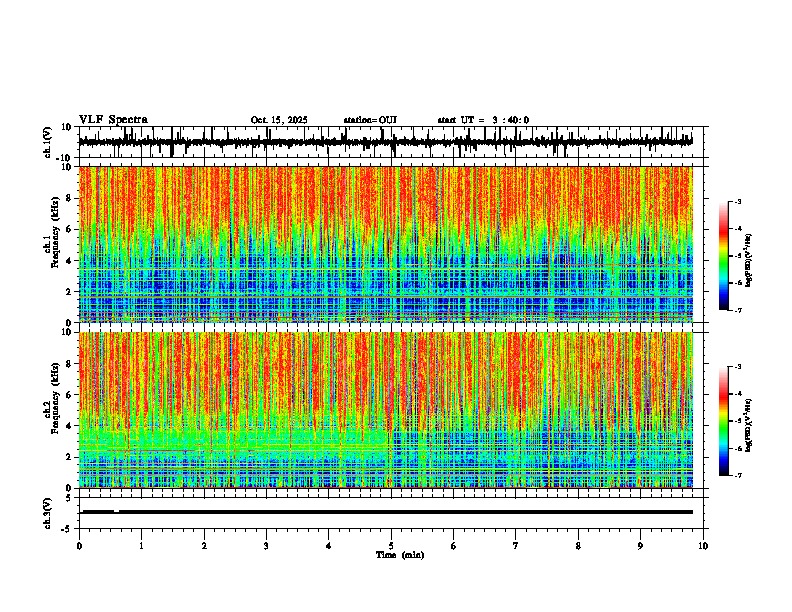Viewport: 792px width, 612px height.
Task: Click the ch.2 'Frequency (kHz)' axis label
Action: point(55,398)
